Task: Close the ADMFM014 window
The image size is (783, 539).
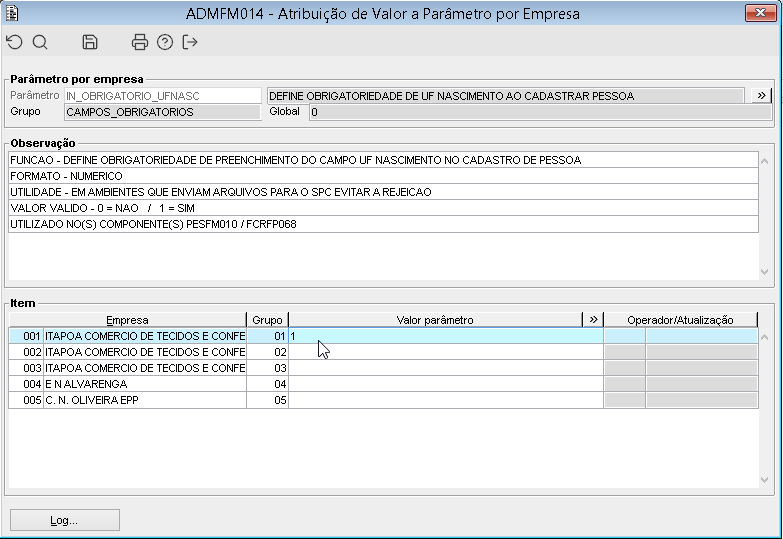Action: click(x=760, y=12)
